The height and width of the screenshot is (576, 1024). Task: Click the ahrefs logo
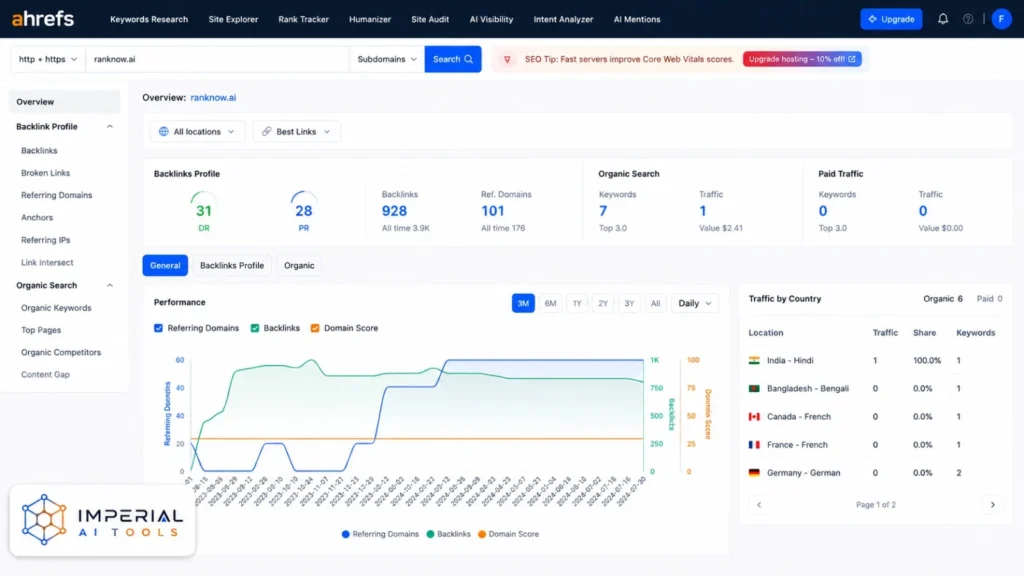(x=43, y=19)
